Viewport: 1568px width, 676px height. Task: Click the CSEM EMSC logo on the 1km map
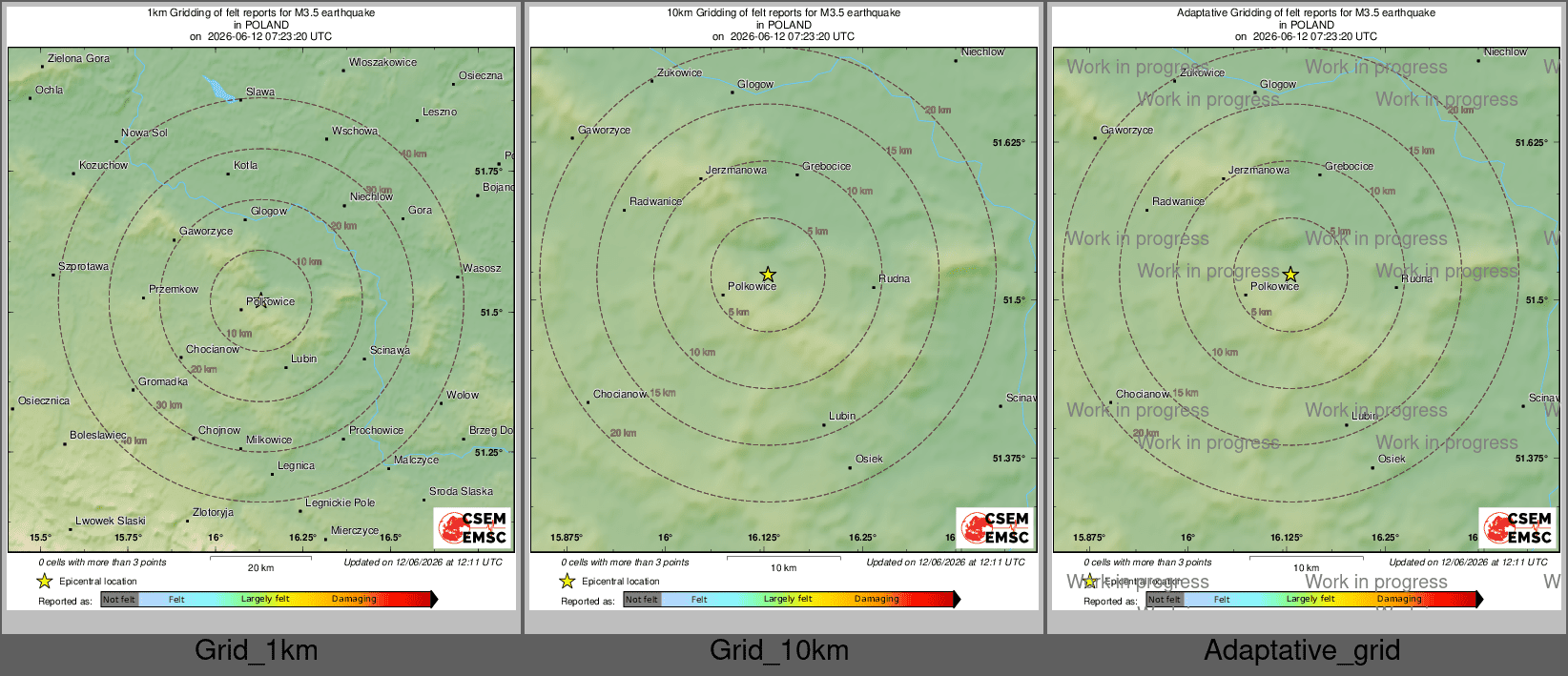click(x=472, y=527)
